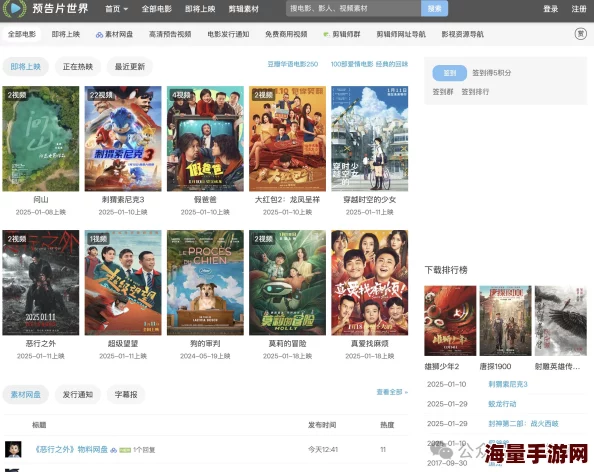Open 唐探1900 thumbnail in 下载排行榜
The height and width of the screenshot is (472, 594).
505,321
